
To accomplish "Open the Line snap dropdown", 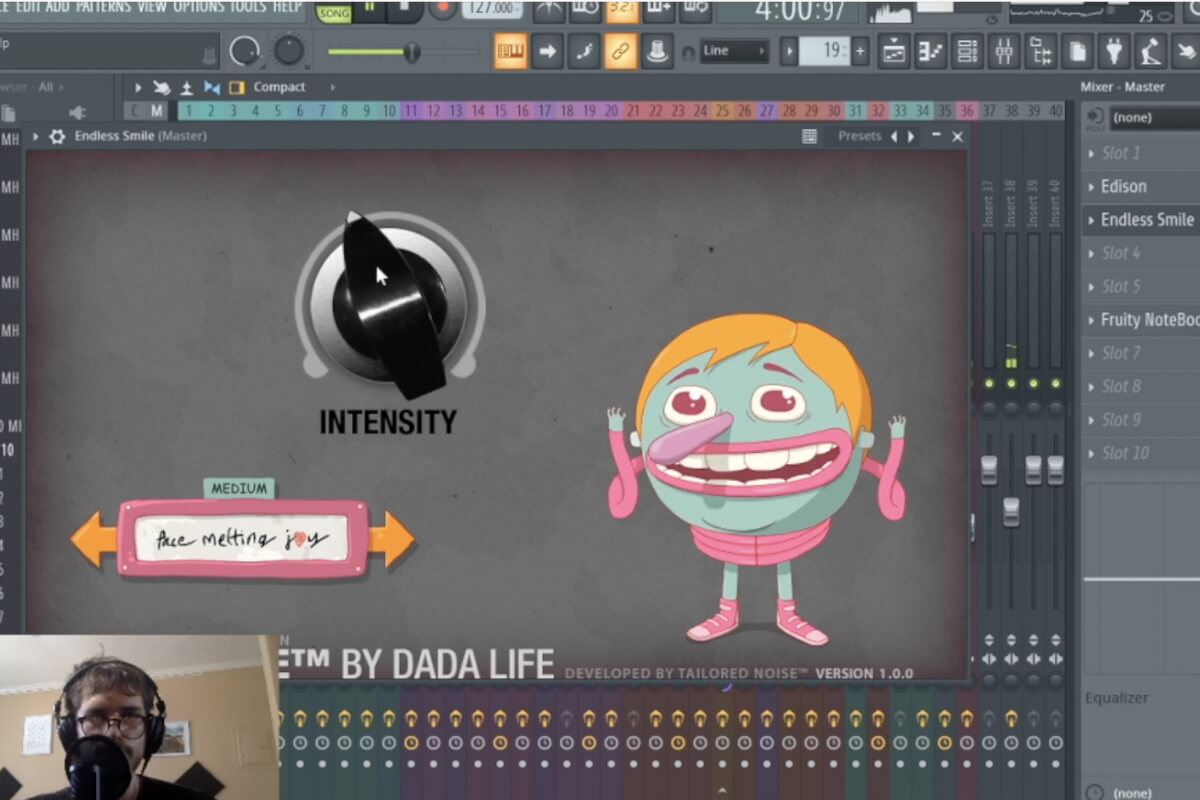I will pyautogui.click(x=735, y=51).
